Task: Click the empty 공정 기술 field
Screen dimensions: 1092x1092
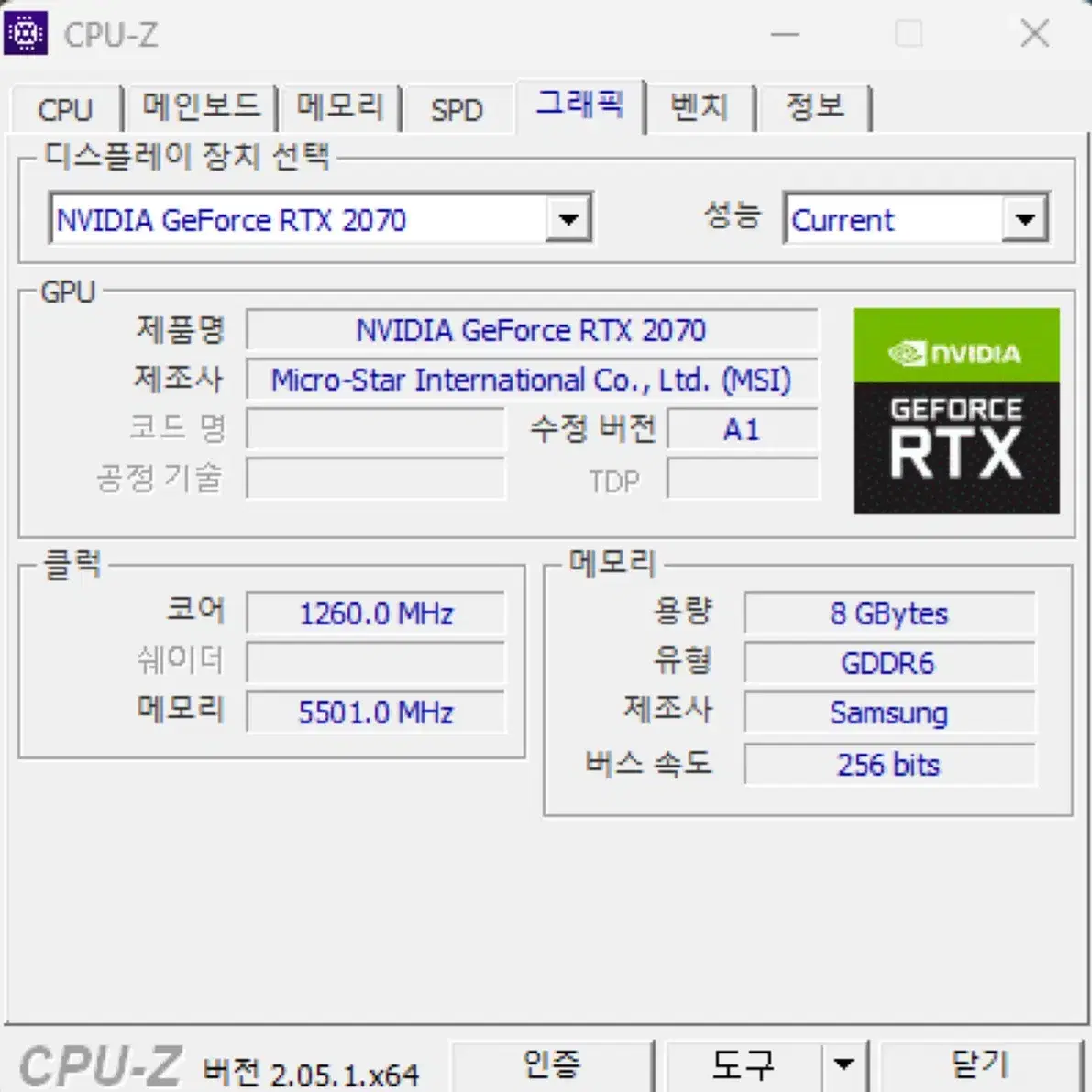Action: pyautogui.click(x=376, y=479)
